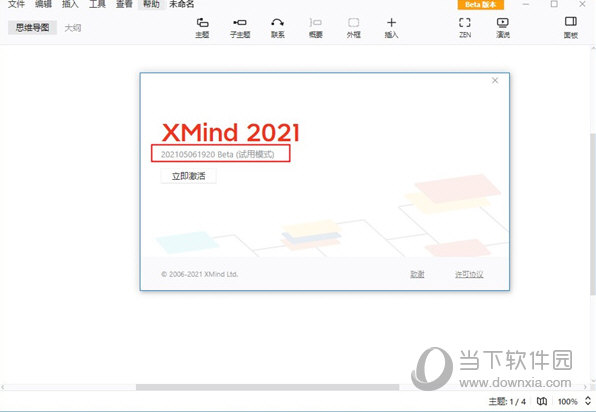Minimize the XMind window
The width and height of the screenshot is (596, 412).
(x=526, y=4)
